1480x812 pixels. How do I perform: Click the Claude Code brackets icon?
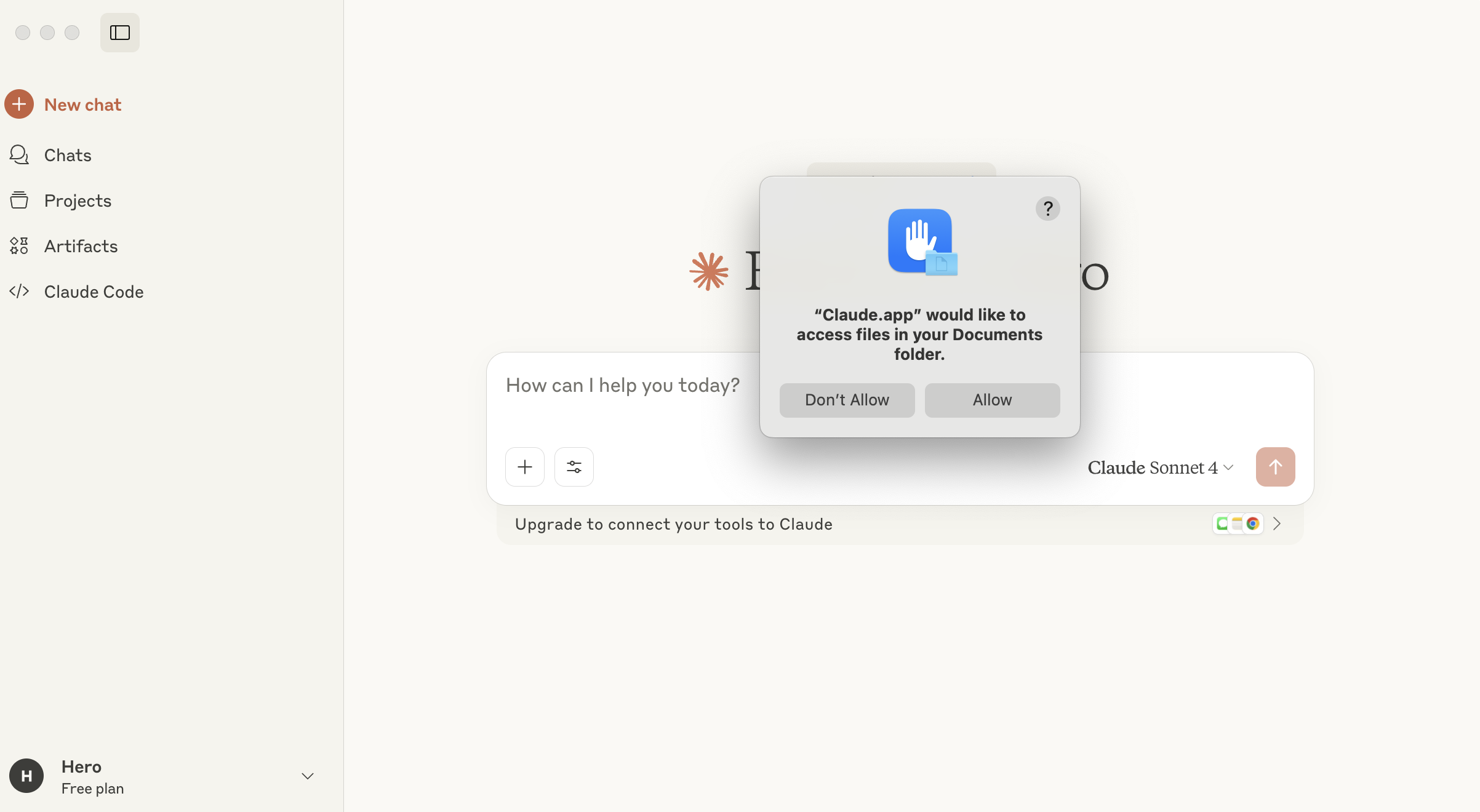(x=19, y=292)
